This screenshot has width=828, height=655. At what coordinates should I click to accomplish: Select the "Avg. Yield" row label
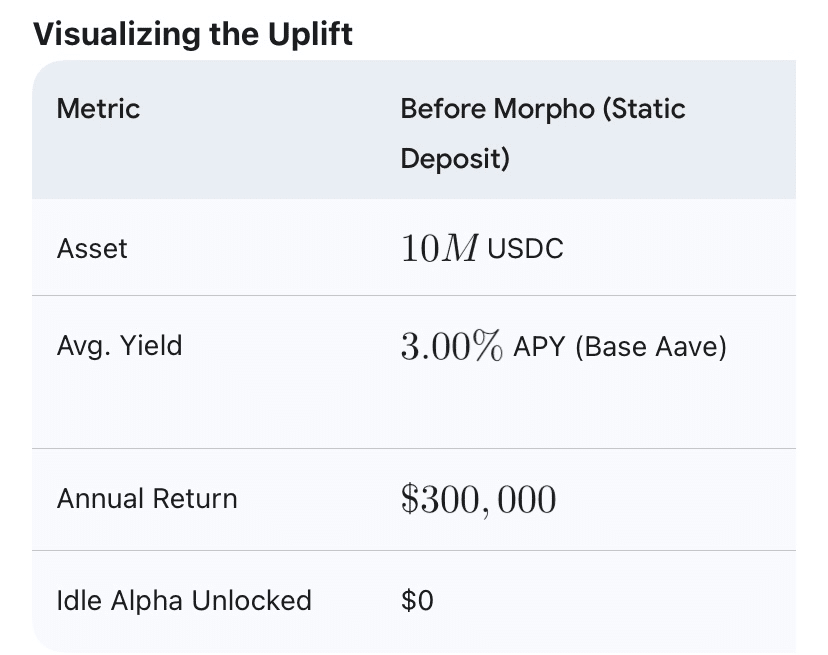120,346
